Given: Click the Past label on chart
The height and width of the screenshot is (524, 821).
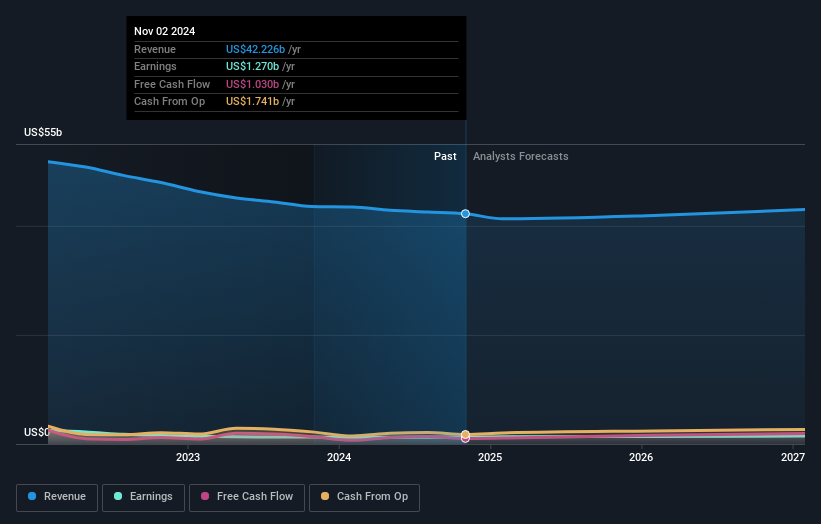Looking at the screenshot, I should (445, 156).
